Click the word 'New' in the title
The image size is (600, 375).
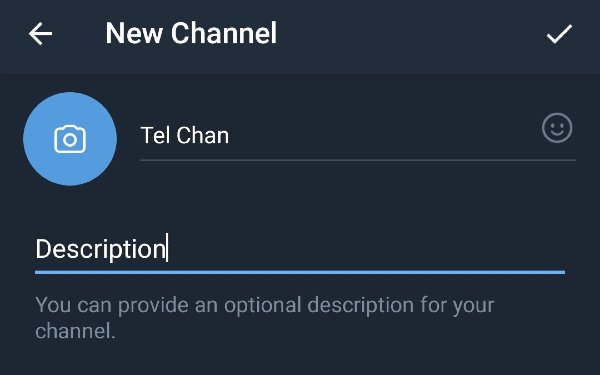[x=134, y=33]
